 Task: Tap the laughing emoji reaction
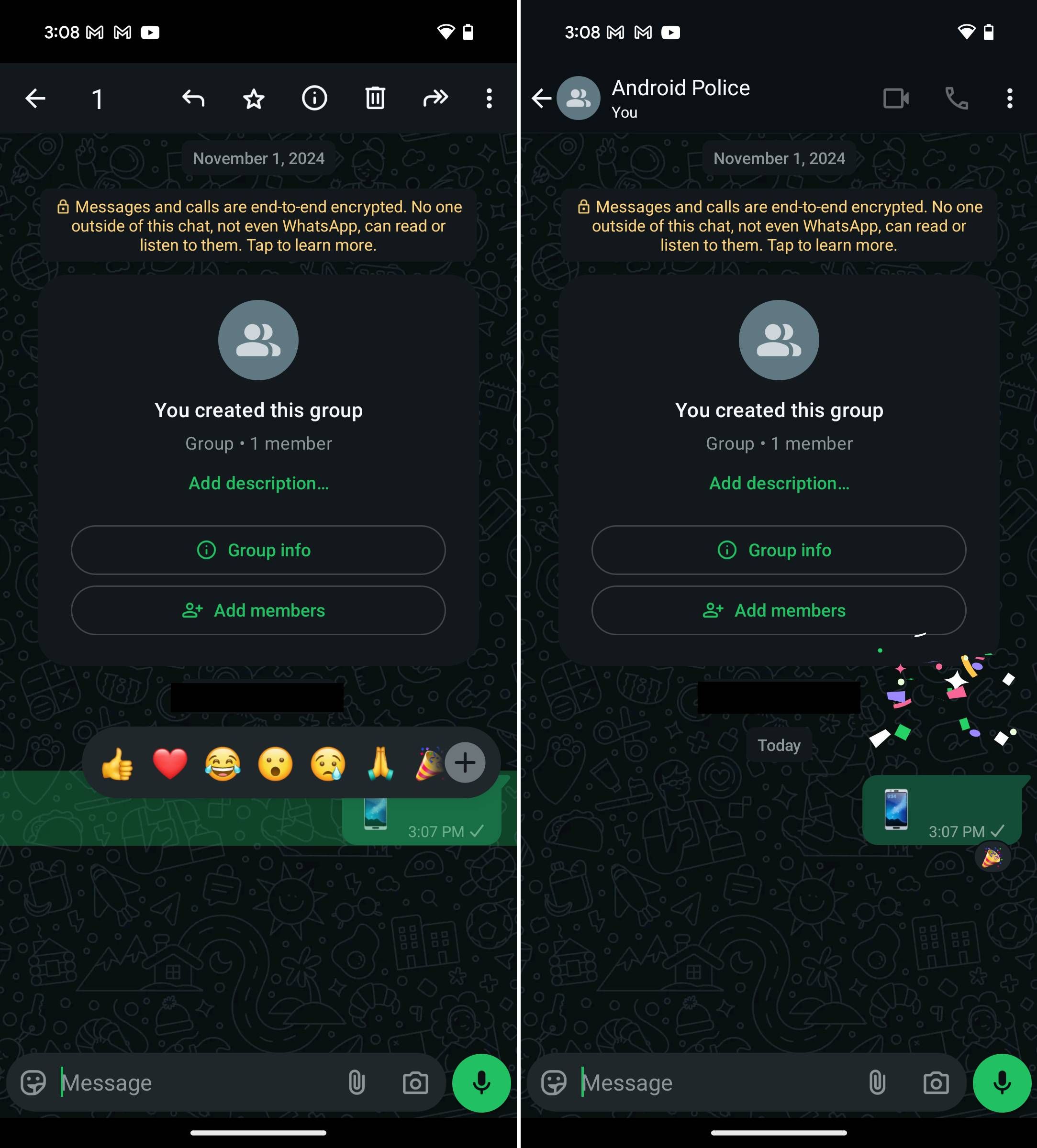(x=225, y=763)
